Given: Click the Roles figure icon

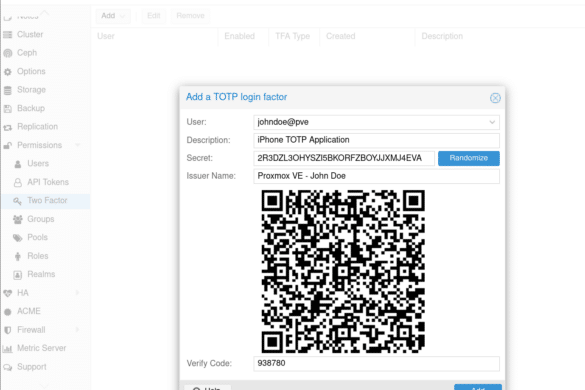Looking at the screenshot, I should coord(18,256).
